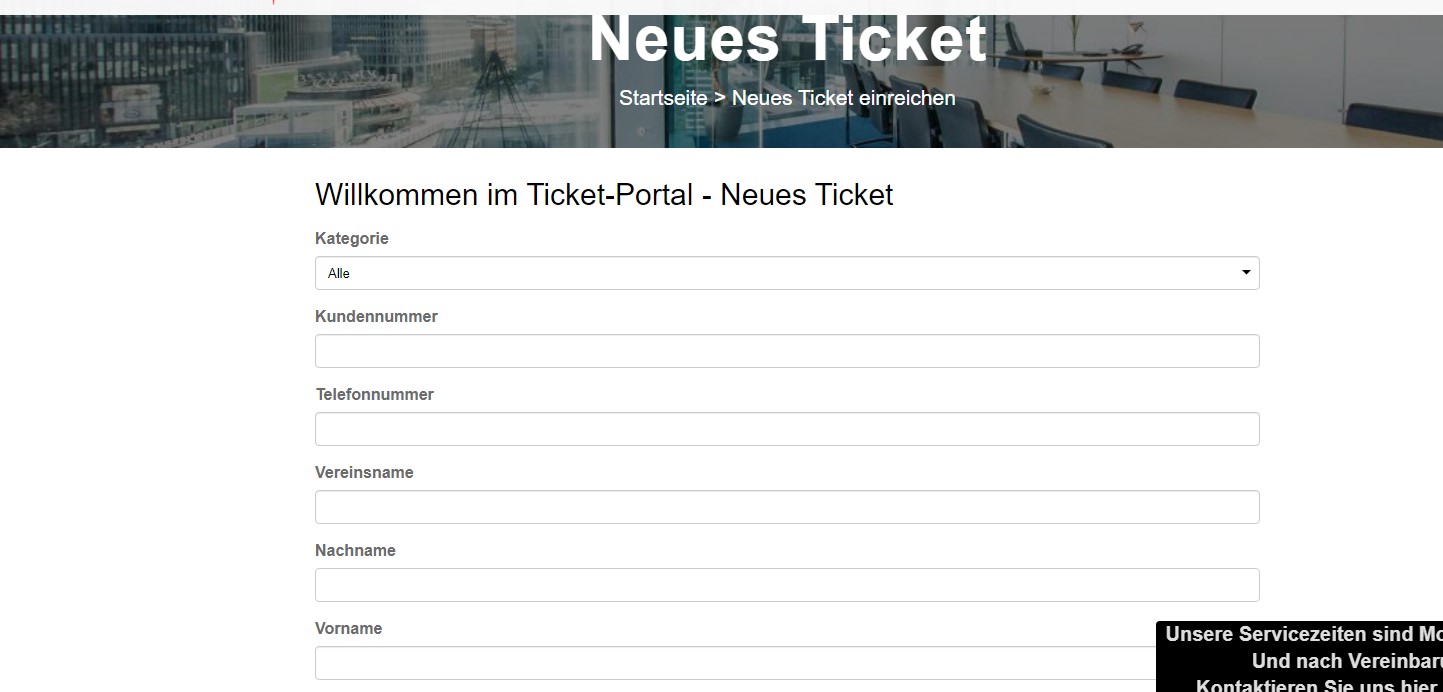This screenshot has height=692, width=1443.
Task: Click the Nachname label text
Action: 355,551
